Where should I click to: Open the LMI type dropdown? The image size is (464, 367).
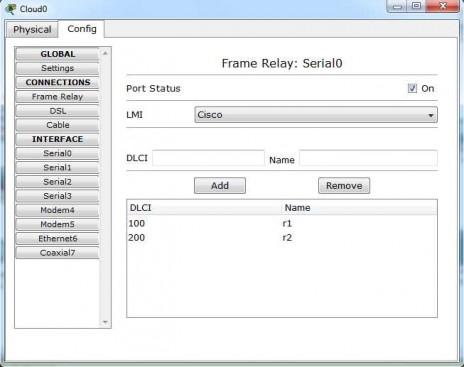(316, 115)
